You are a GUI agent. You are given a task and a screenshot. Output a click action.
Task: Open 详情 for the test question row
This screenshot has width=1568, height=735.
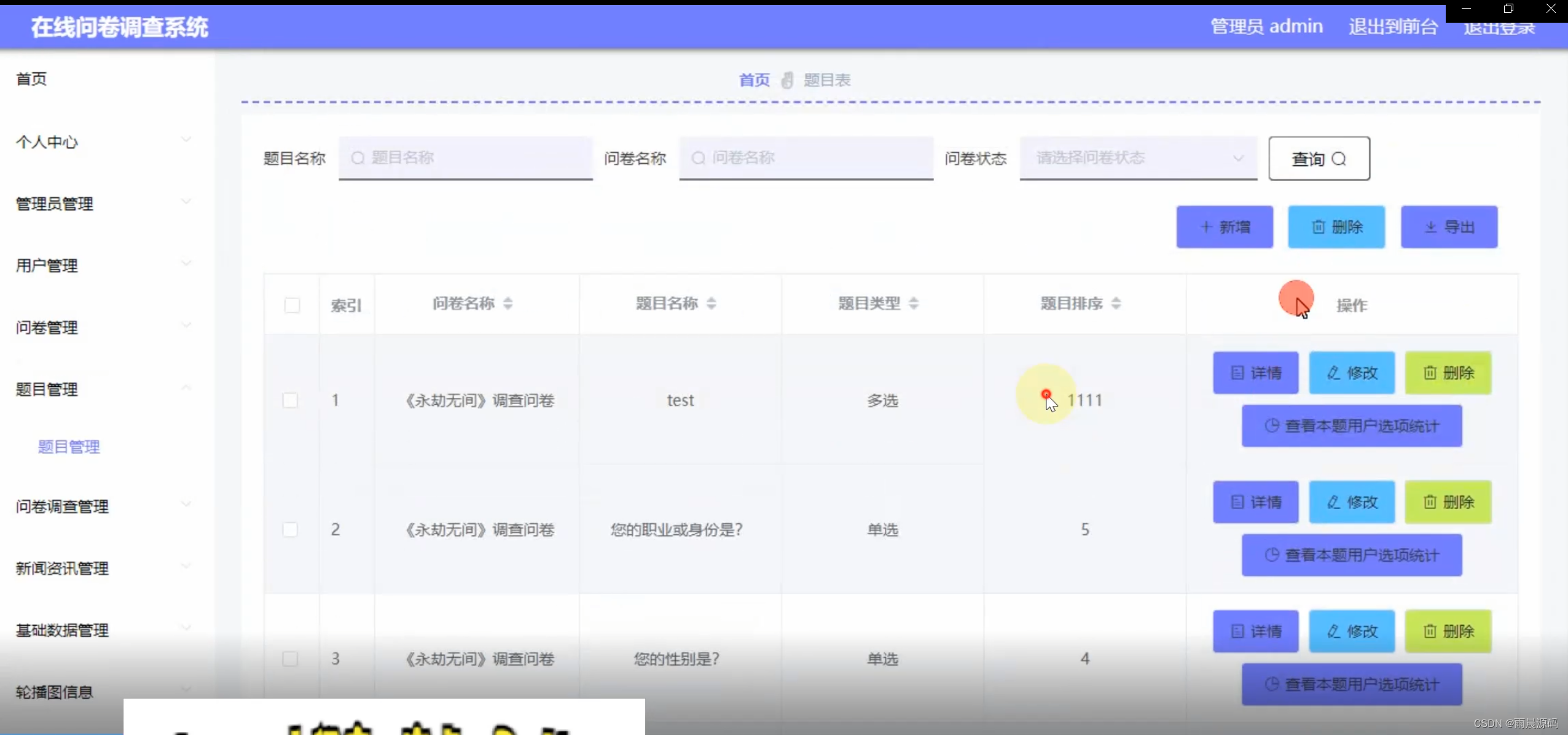(1255, 373)
